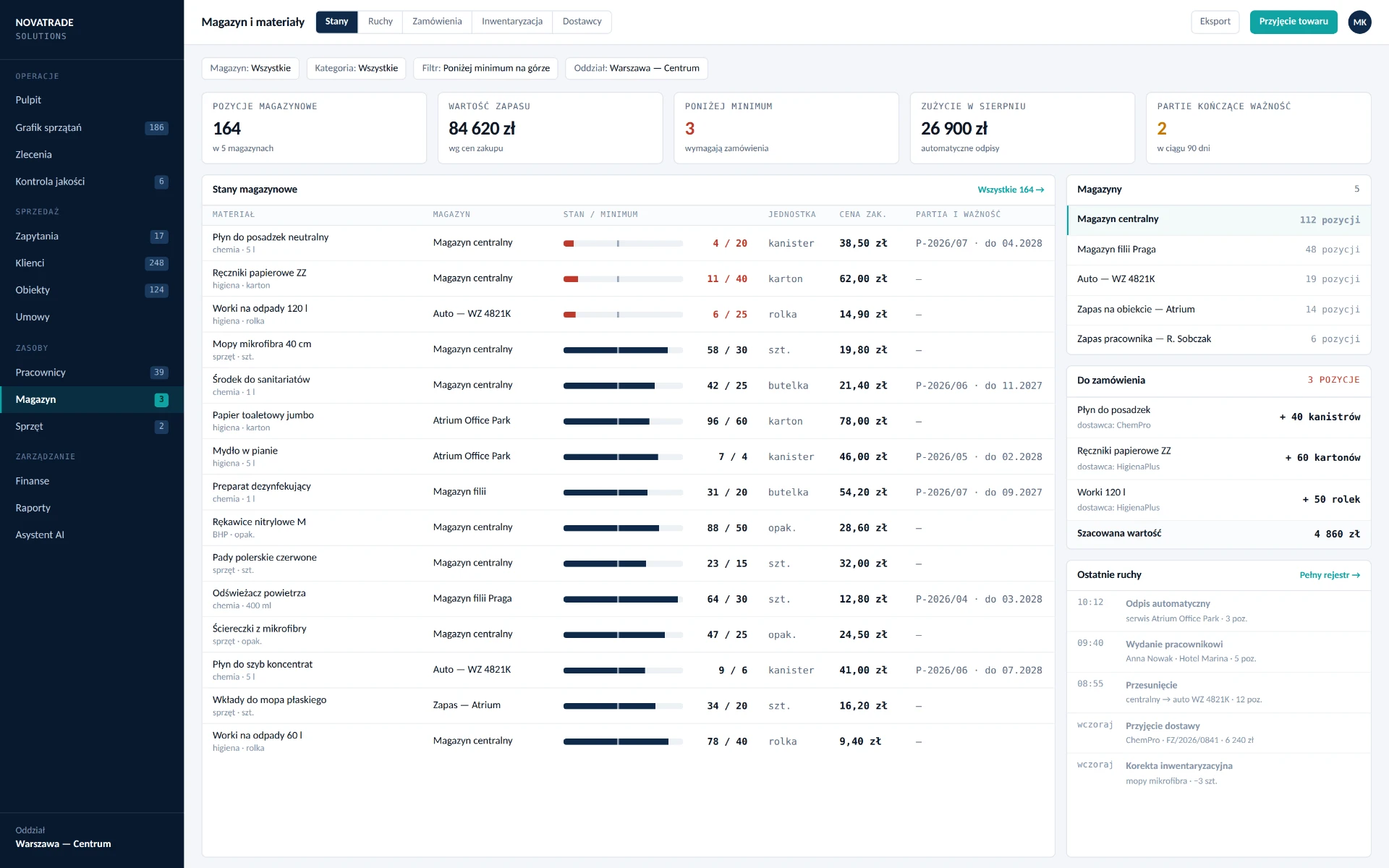The width and height of the screenshot is (1389, 868).
Task: Open the Pełny rejestr link
Action: [1330, 575]
